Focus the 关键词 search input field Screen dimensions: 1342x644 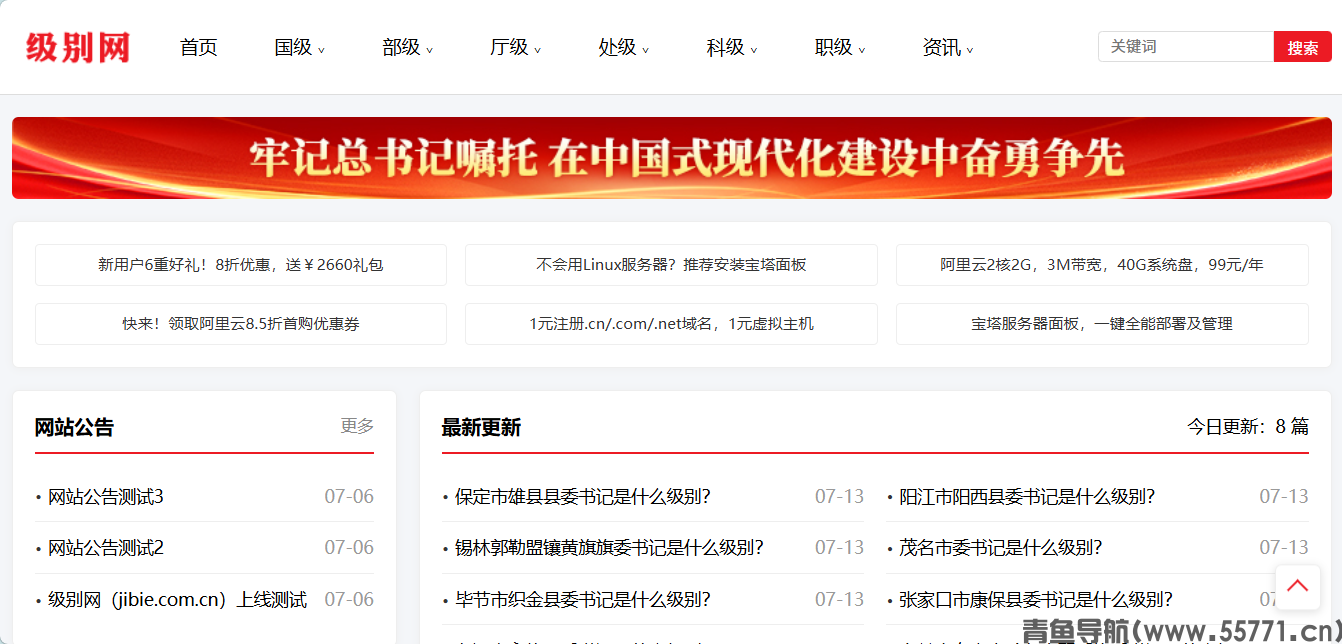click(x=1186, y=47)
